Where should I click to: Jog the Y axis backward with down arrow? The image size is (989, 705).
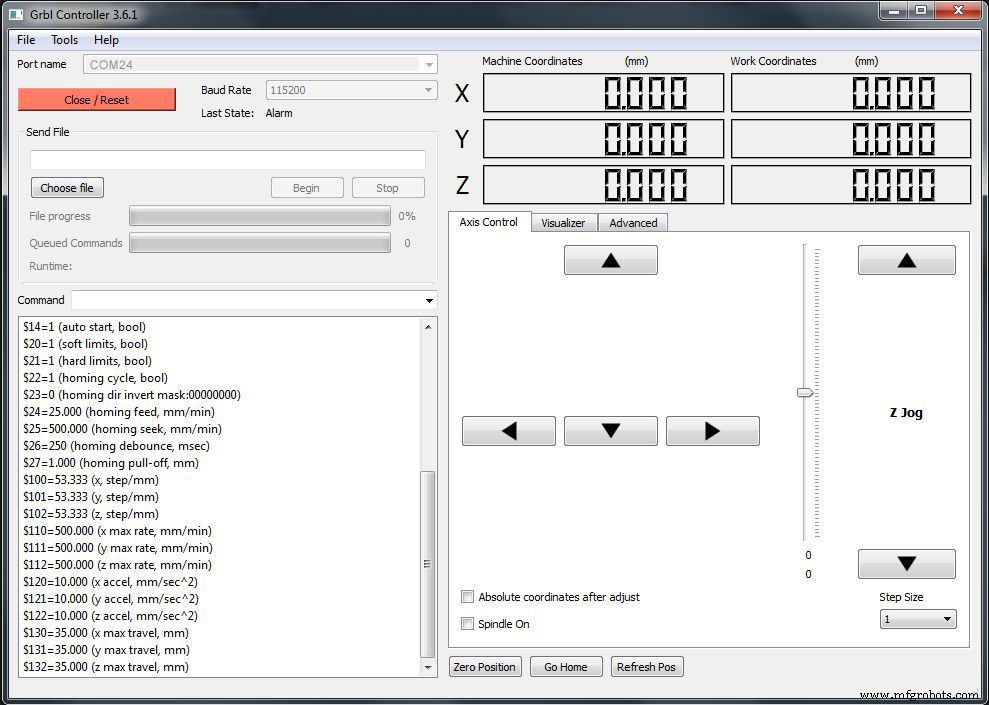coord(610,430)
